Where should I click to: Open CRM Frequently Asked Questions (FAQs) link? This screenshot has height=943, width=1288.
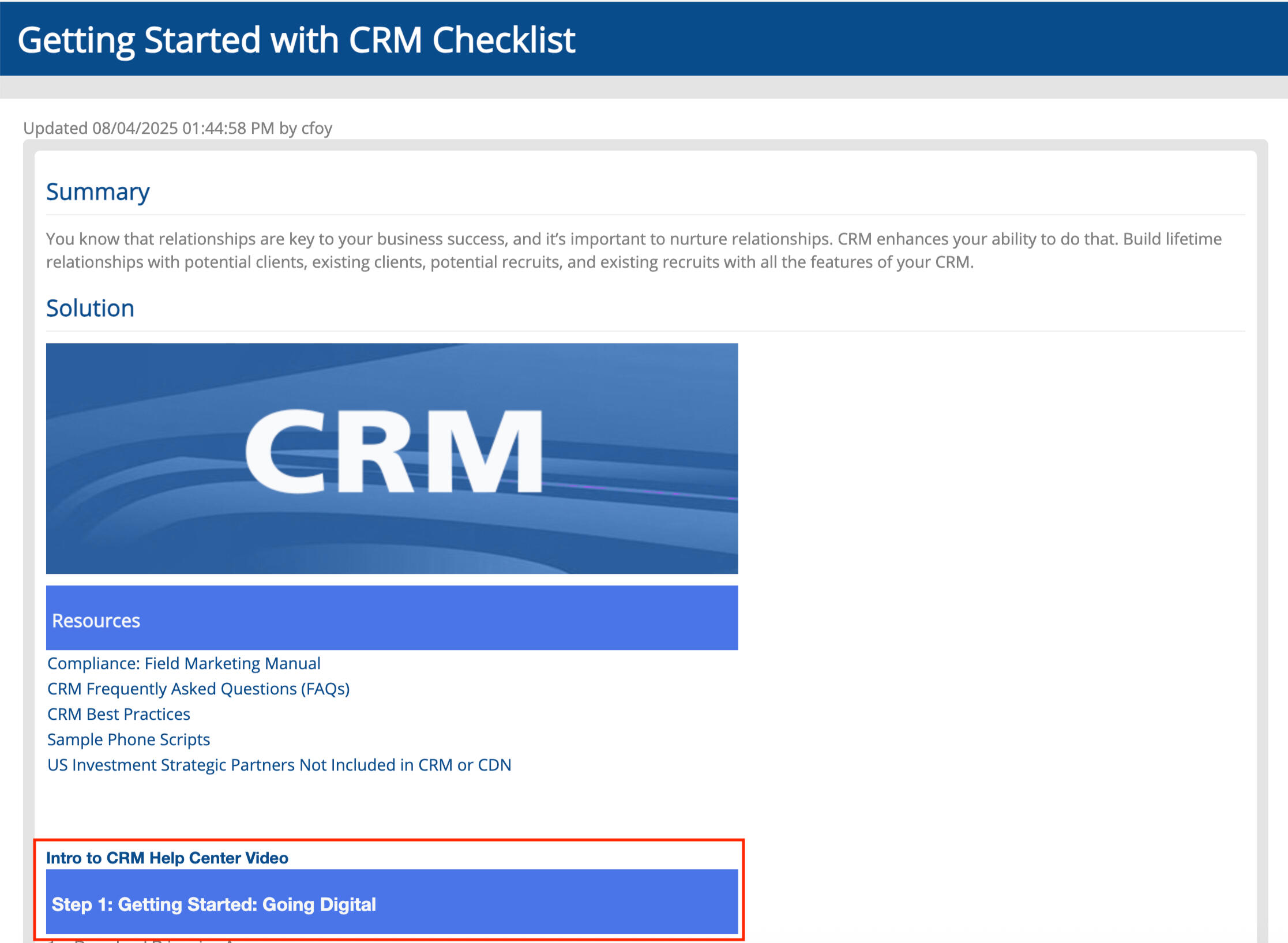198,689
